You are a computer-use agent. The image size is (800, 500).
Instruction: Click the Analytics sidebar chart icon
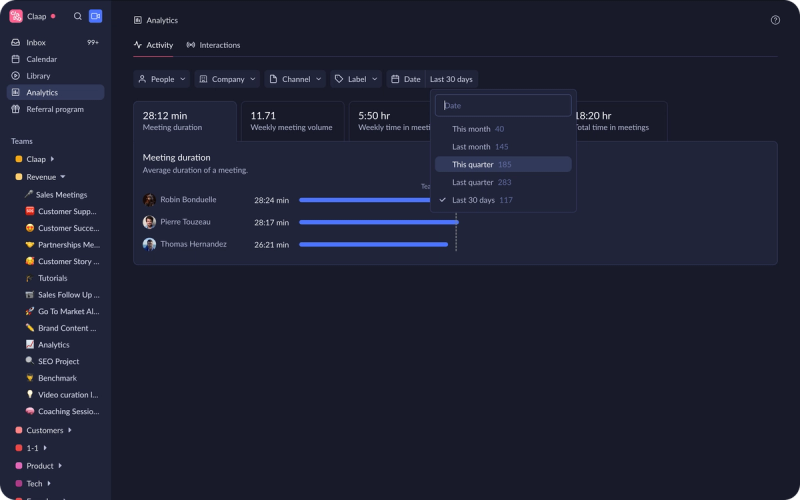click(x=16, y=92)
